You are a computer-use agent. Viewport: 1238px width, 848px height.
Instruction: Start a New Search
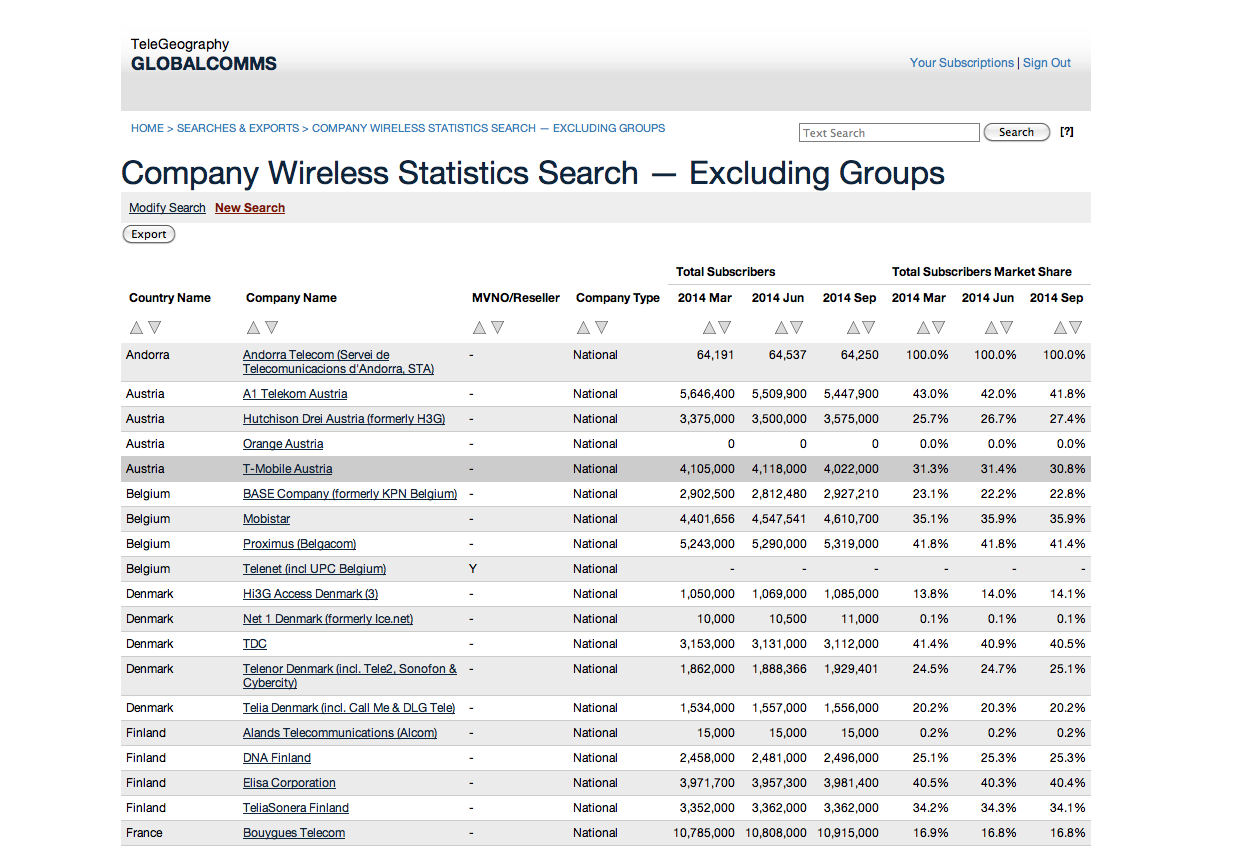(x=250, y=208)
